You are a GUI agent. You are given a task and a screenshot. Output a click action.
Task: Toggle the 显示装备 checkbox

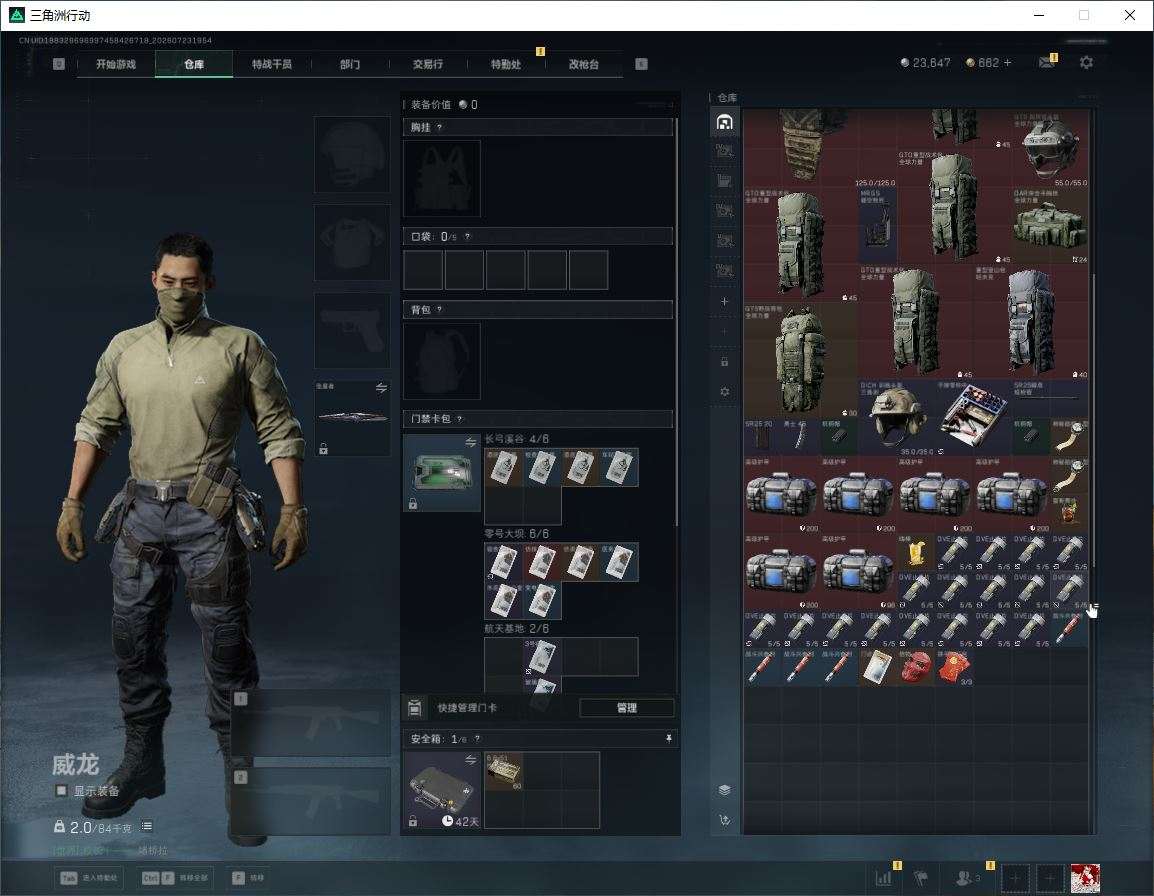click(x=61, y=791)
